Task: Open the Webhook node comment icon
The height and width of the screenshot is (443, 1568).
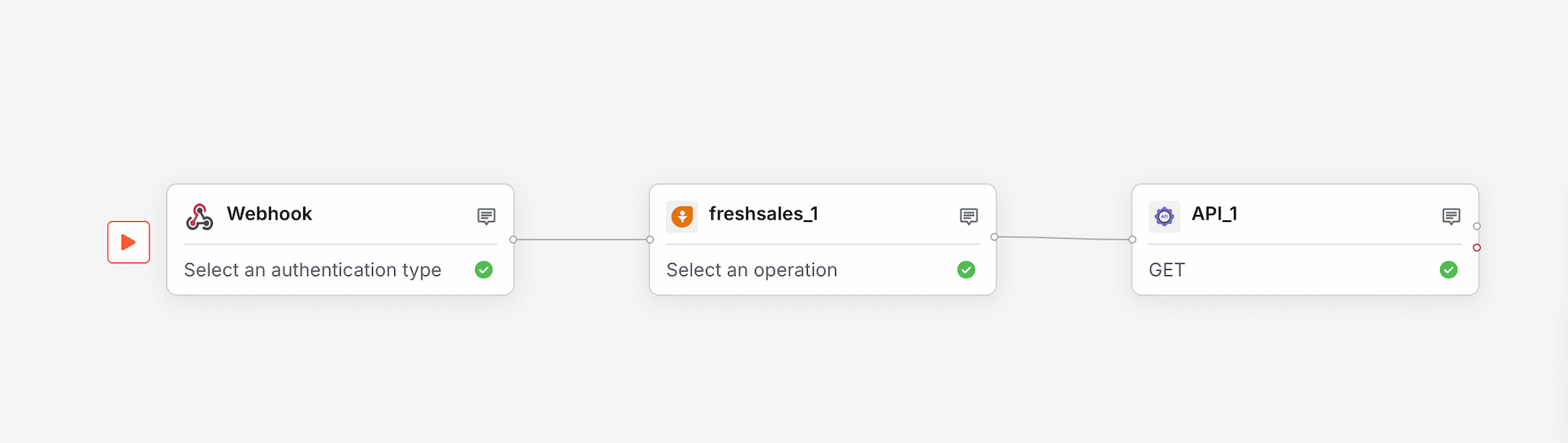Action: [486, 217]
